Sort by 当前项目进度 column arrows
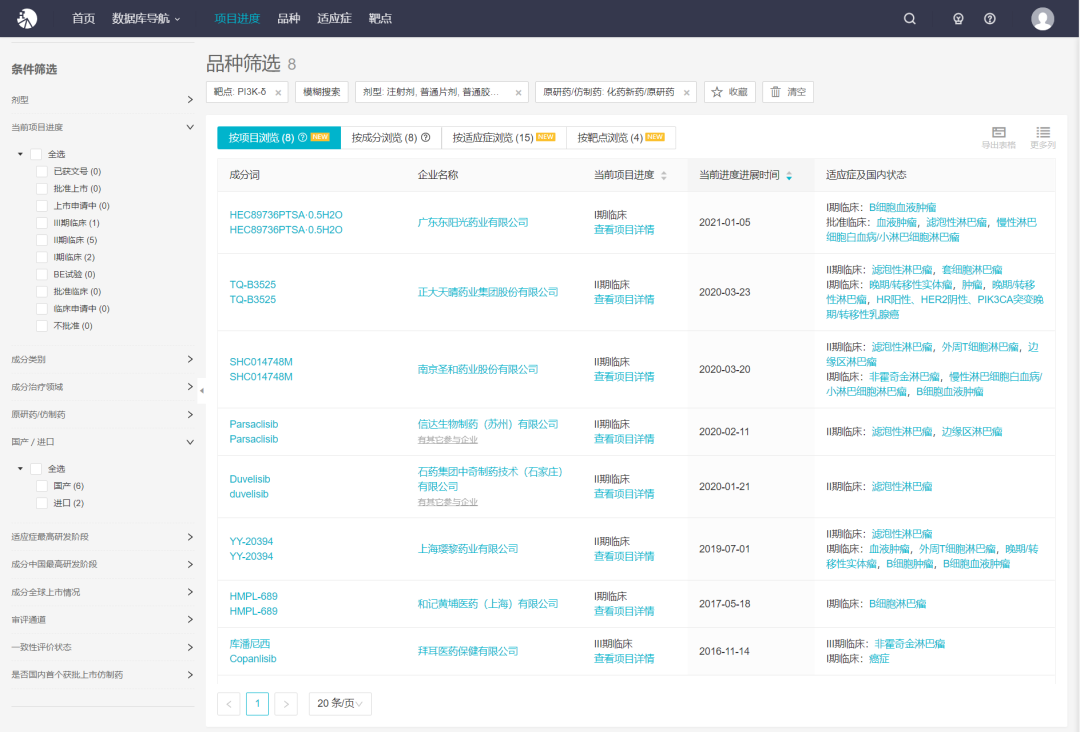Viewport: 1080px width, 732px height. point(664,176)
